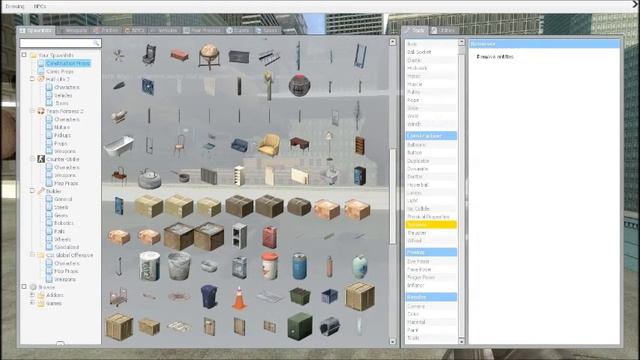Open the Post Process tab
This screenshot has height=360, width=640.
[x=202, y=30]
